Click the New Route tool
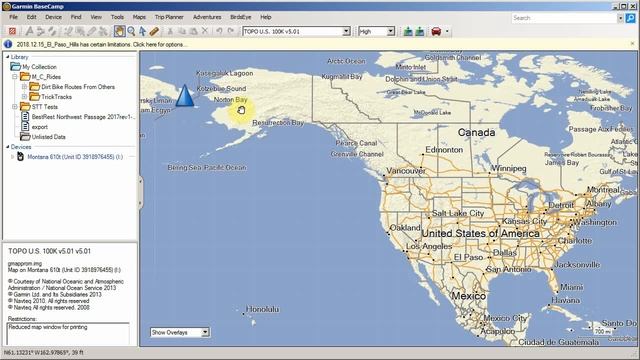640x360 pixels. (x=40, y=31)
